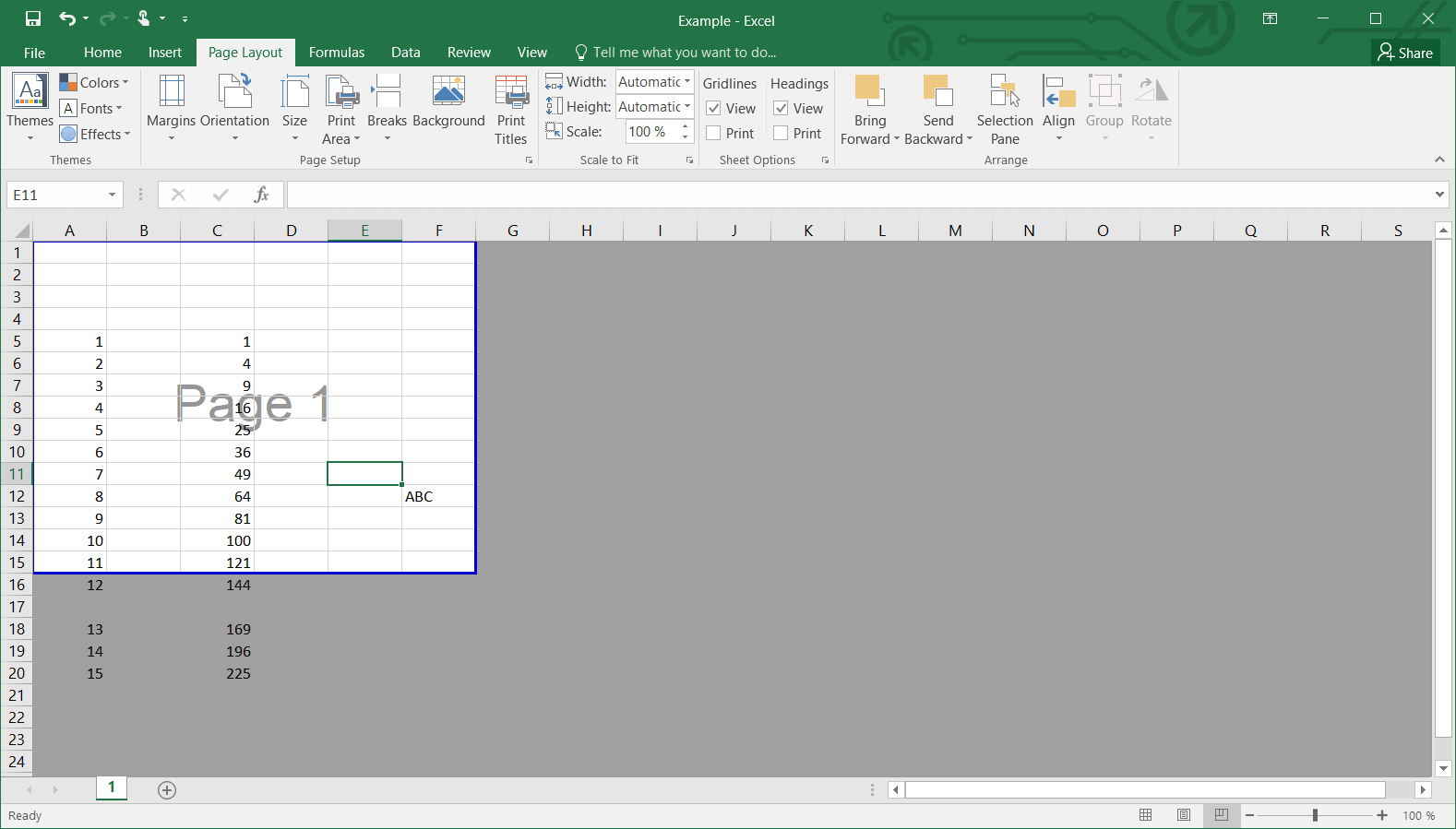Open the Margins options
The image size is (1456, 829).
pos(171,108)
